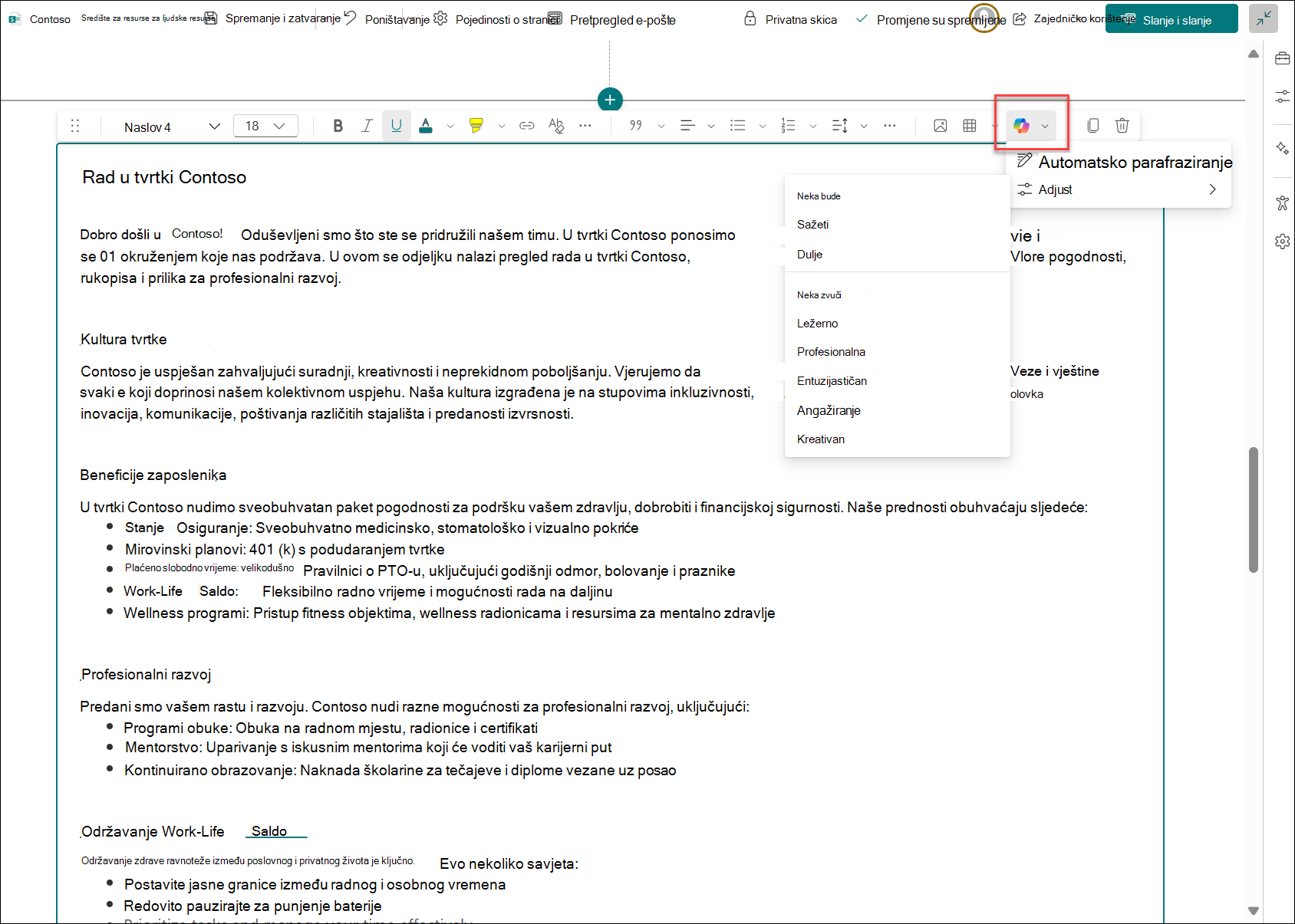Screen dimensions: 1295x924
Task: Click the Saldo underlined text
Action: (269, 831)
